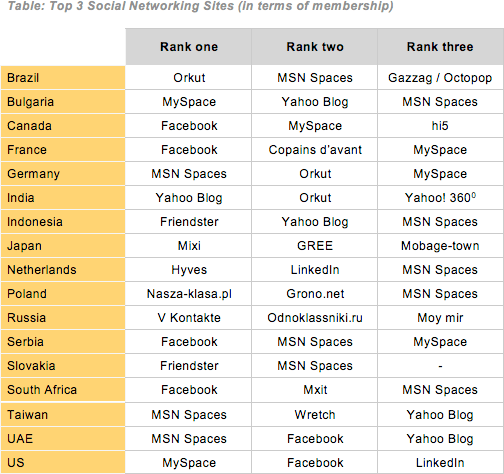
Task: Select the Copains d'avant cell
Action: pos(315,150)
